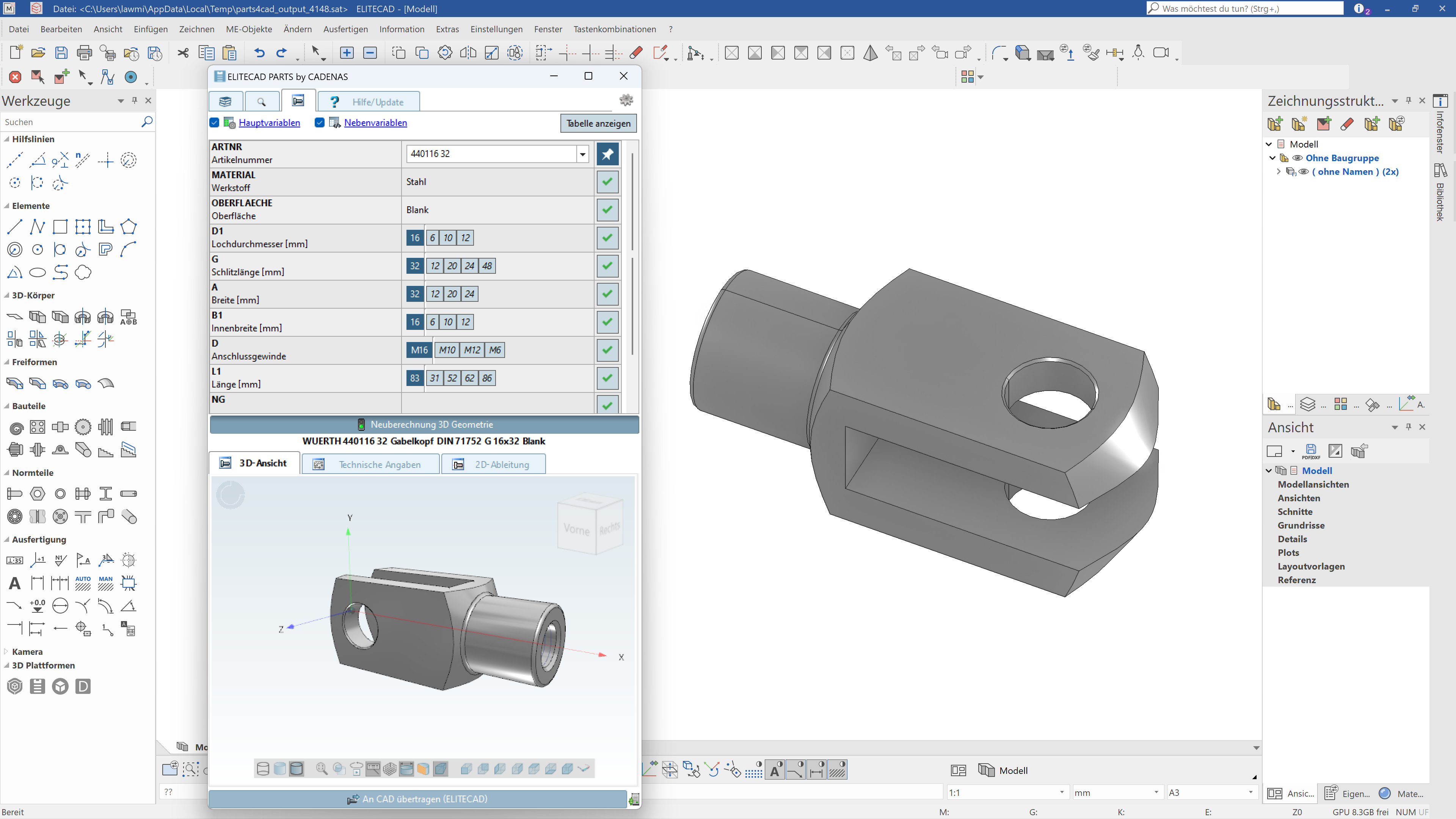Viewport: 1456px width, 819px height.
Task: Click the An CAD übertragen (ELITECAD) button
Action: (418, 799)
